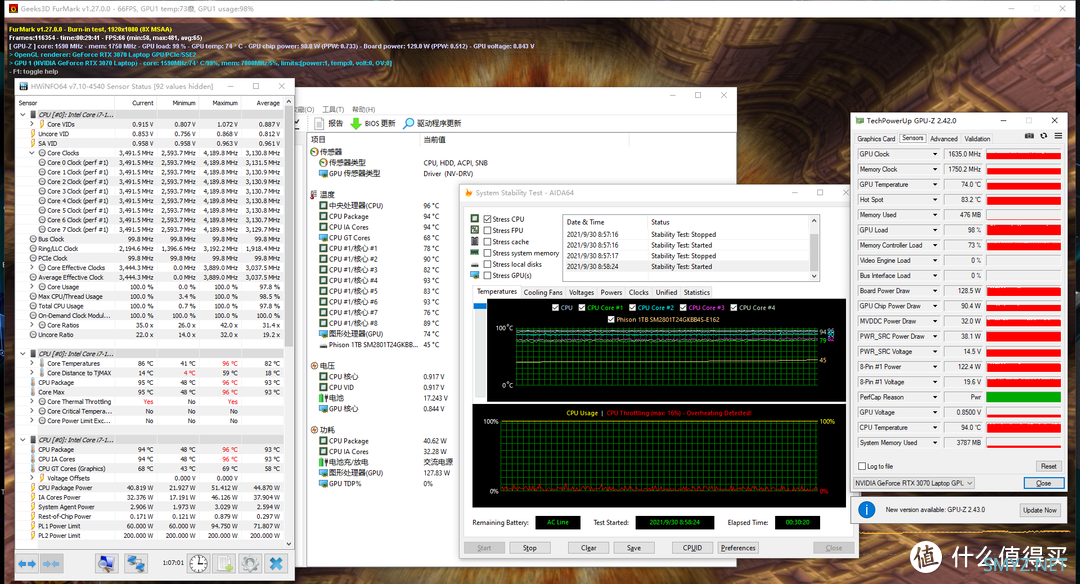Click AIDA64 driver update magnifier icon

tap(408, 123)
